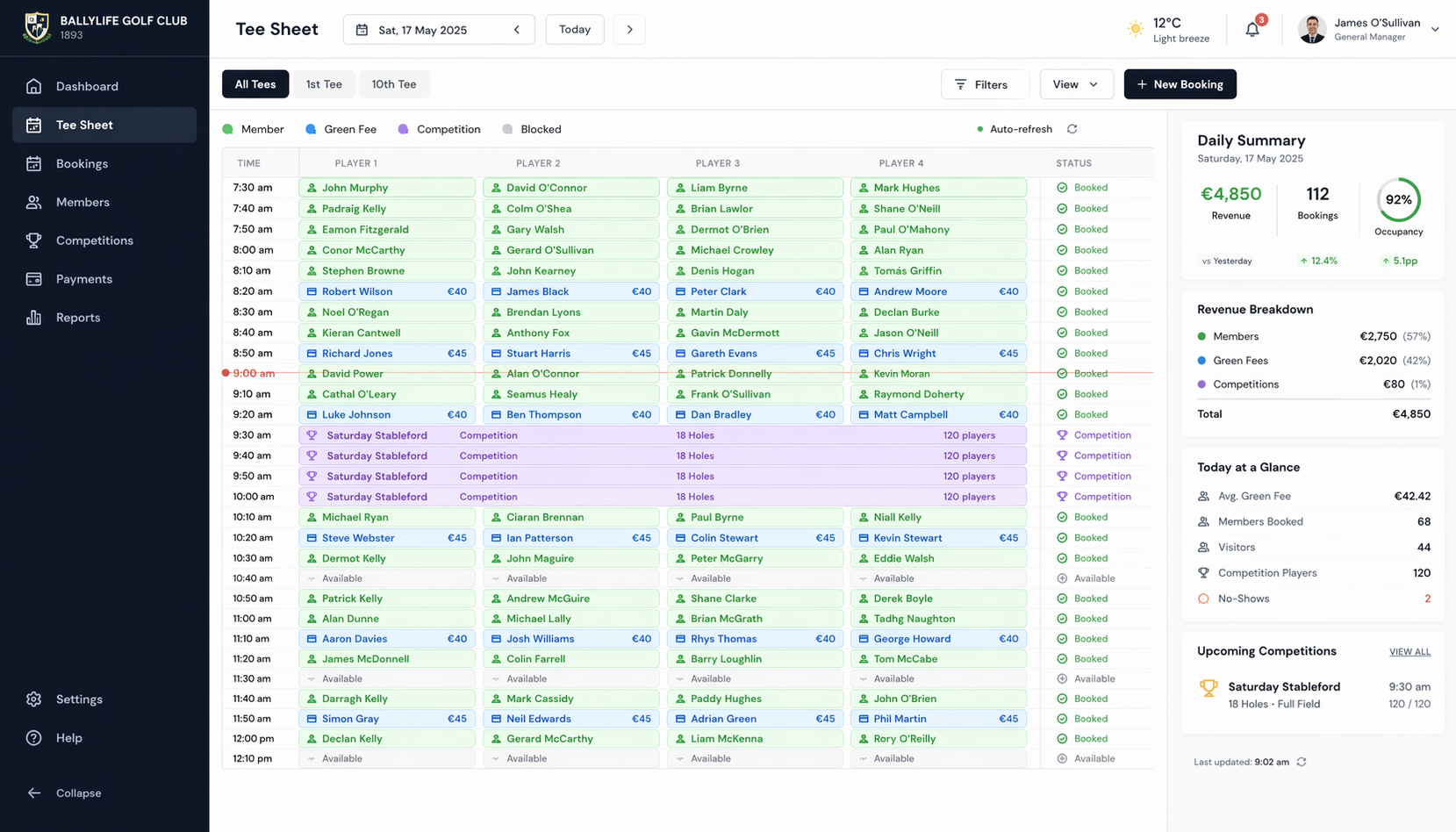Screen dimensions: 1456x832
Task: Select the Available slot at 10:40 am
Action: [387, 577]
